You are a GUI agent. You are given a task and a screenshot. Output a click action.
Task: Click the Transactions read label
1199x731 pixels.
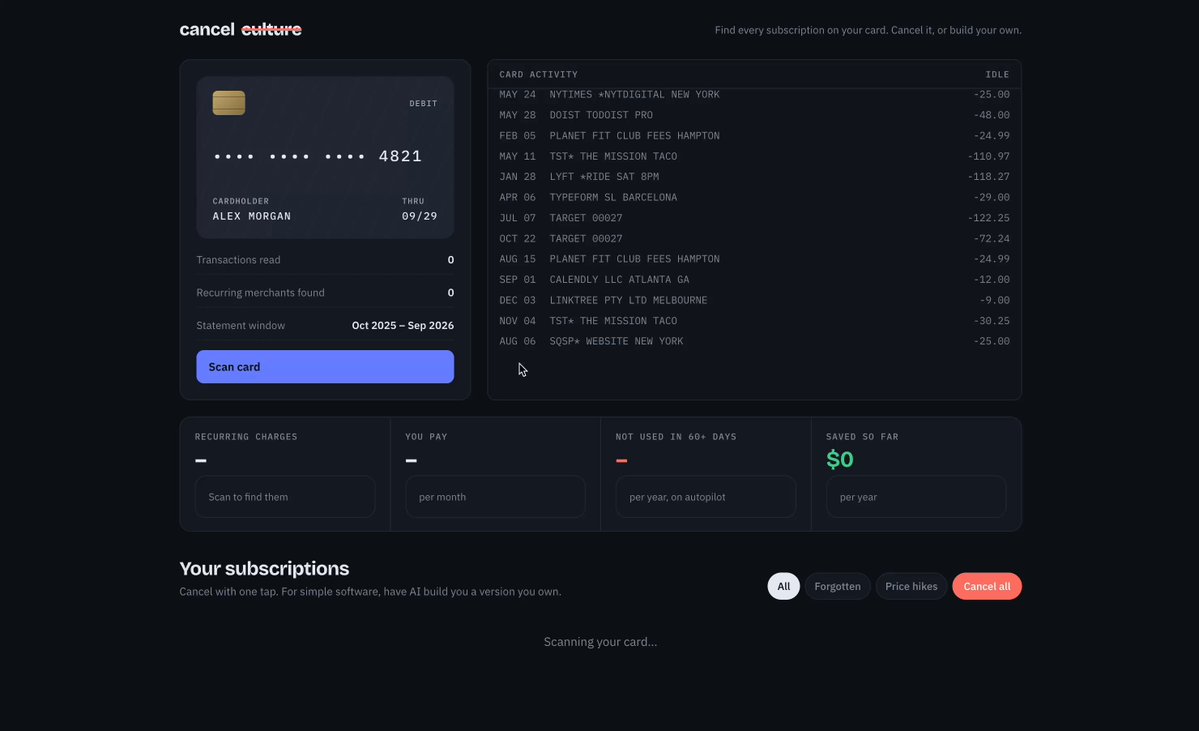pos(239,260)
